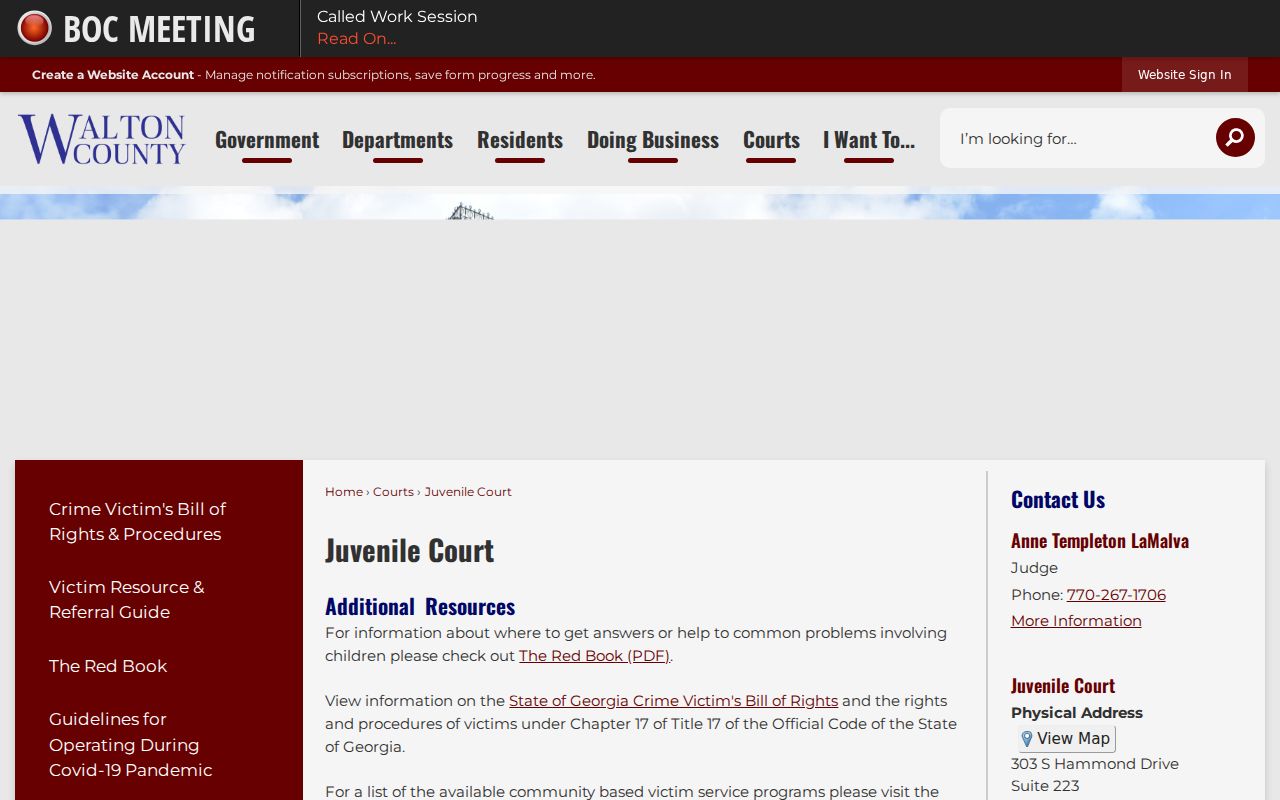The image size is (1280, 800).
Task: Click the Juvenile Court breadcrumb link
Action: pos(468,492)
